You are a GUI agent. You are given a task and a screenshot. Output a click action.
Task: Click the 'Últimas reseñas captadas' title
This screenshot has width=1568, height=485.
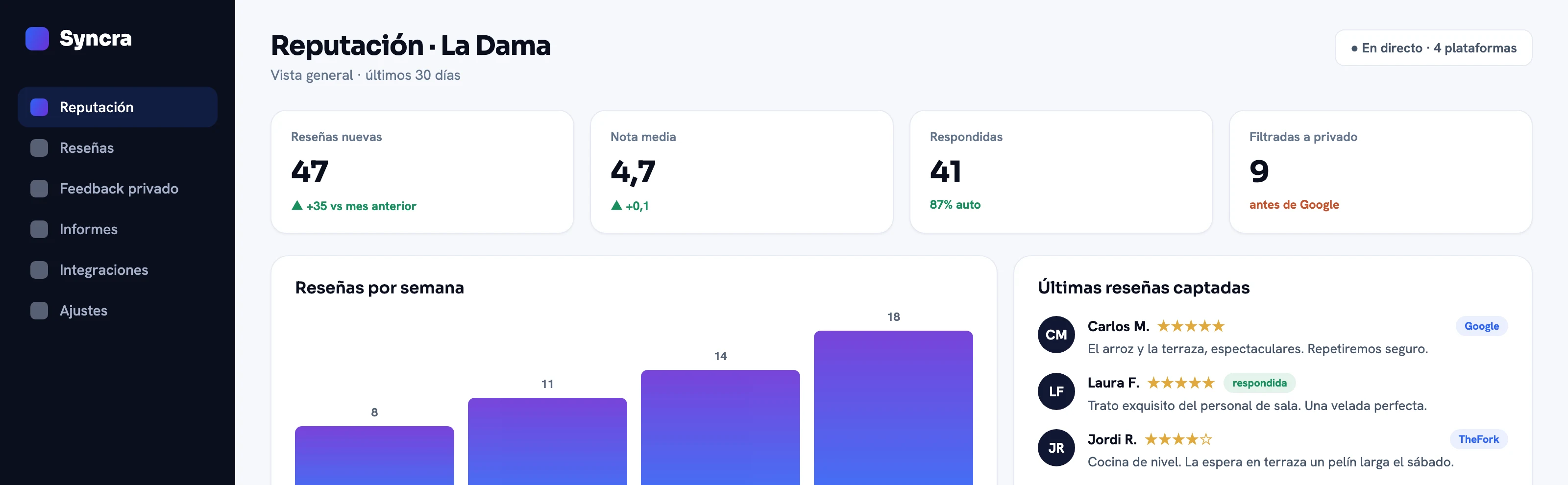1143,288
